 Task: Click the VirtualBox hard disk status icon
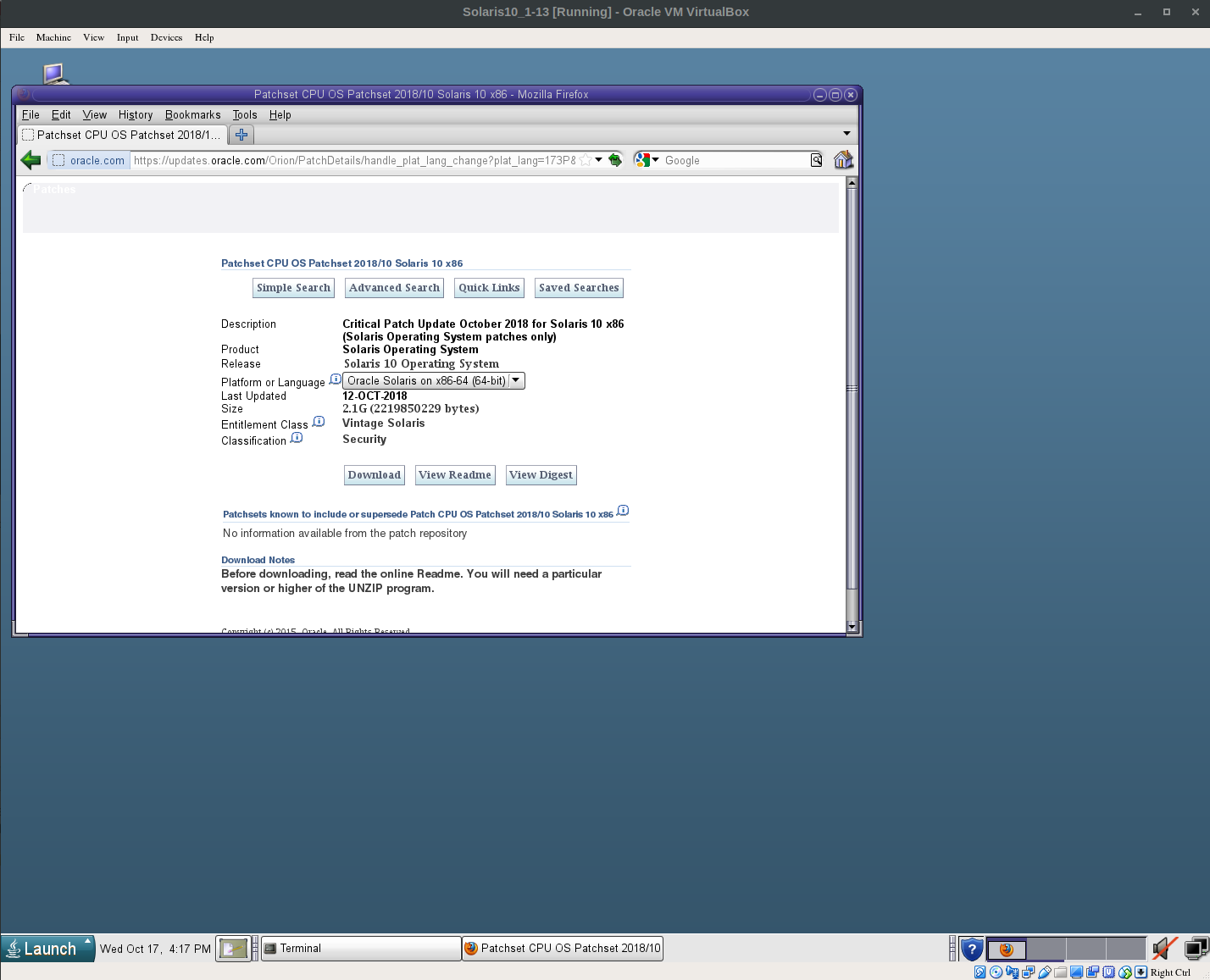(980, 972)
